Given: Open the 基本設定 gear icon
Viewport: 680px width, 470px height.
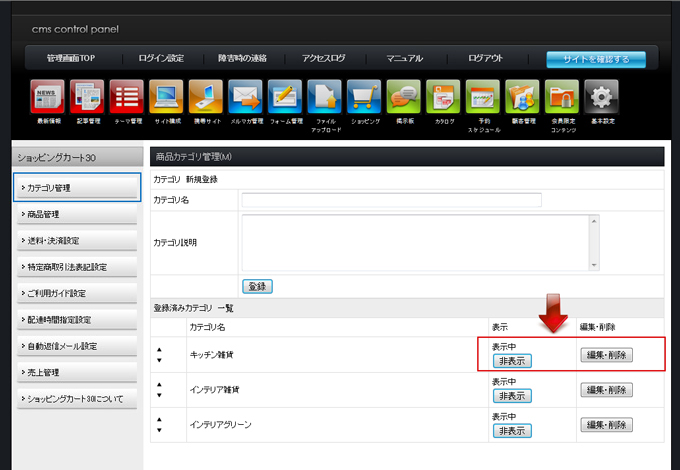Looking at the screenshot, I should click(x=601, y=98).
